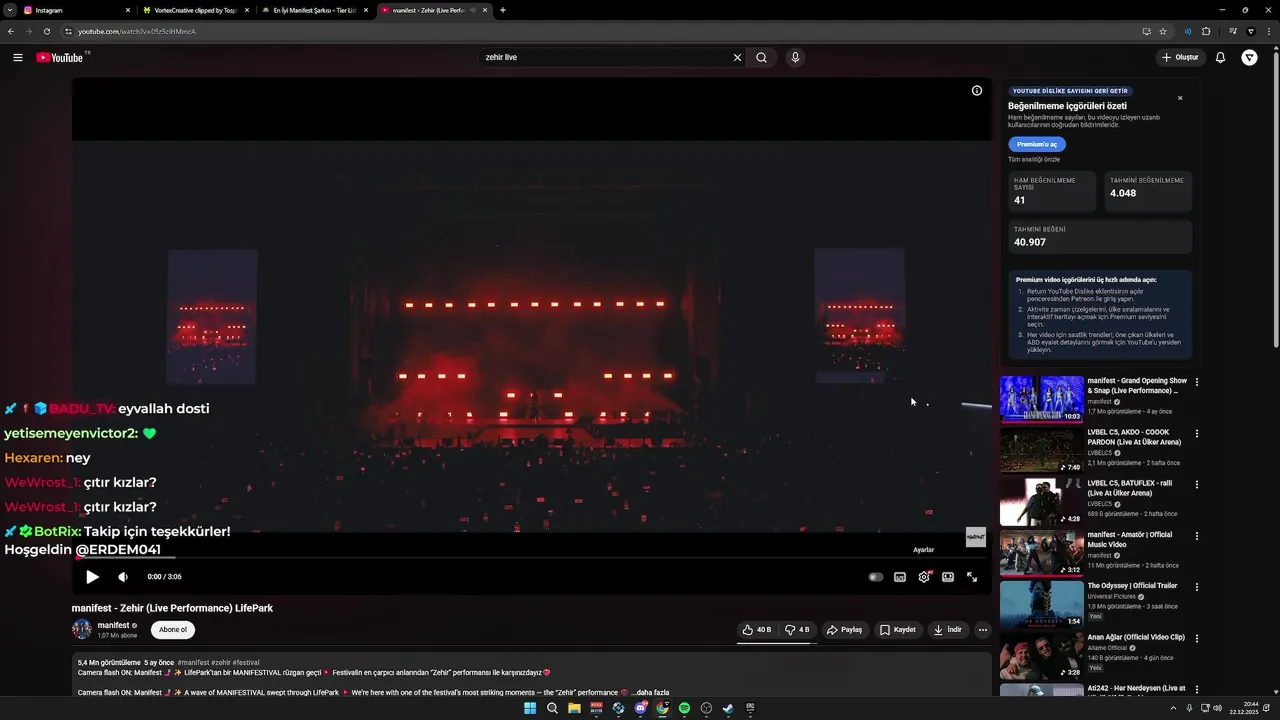Download the video with İndir
This screenshot has height=720, width=1280.
pyautogui.click(x=948, y=630)
